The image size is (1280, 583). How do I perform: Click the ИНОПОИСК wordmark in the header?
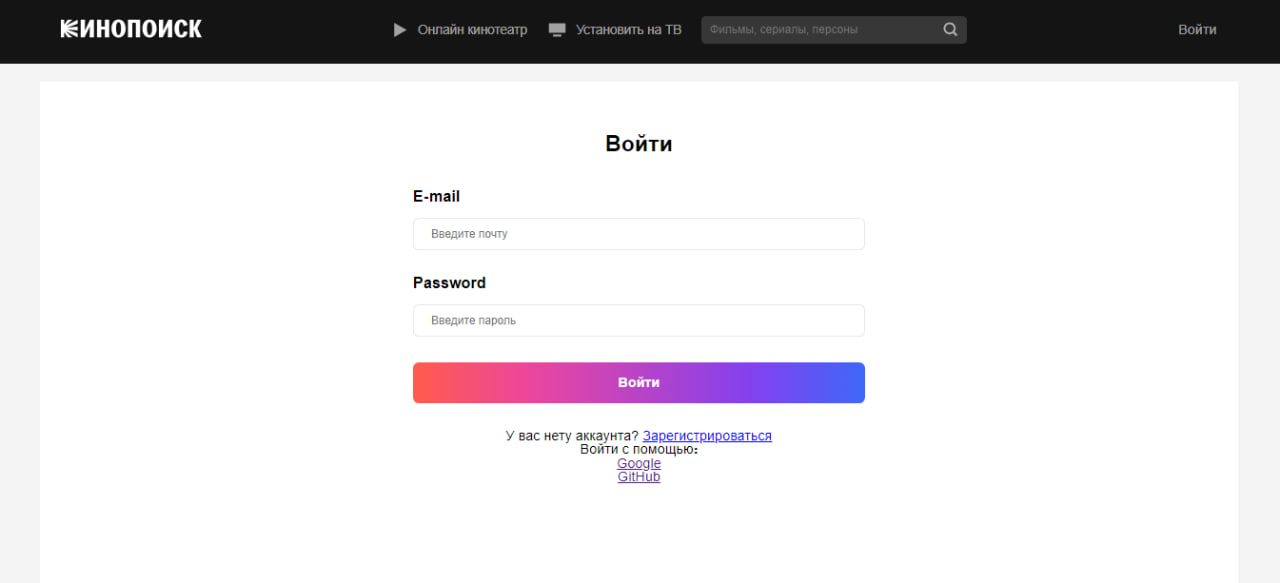(x=141, y=29)
